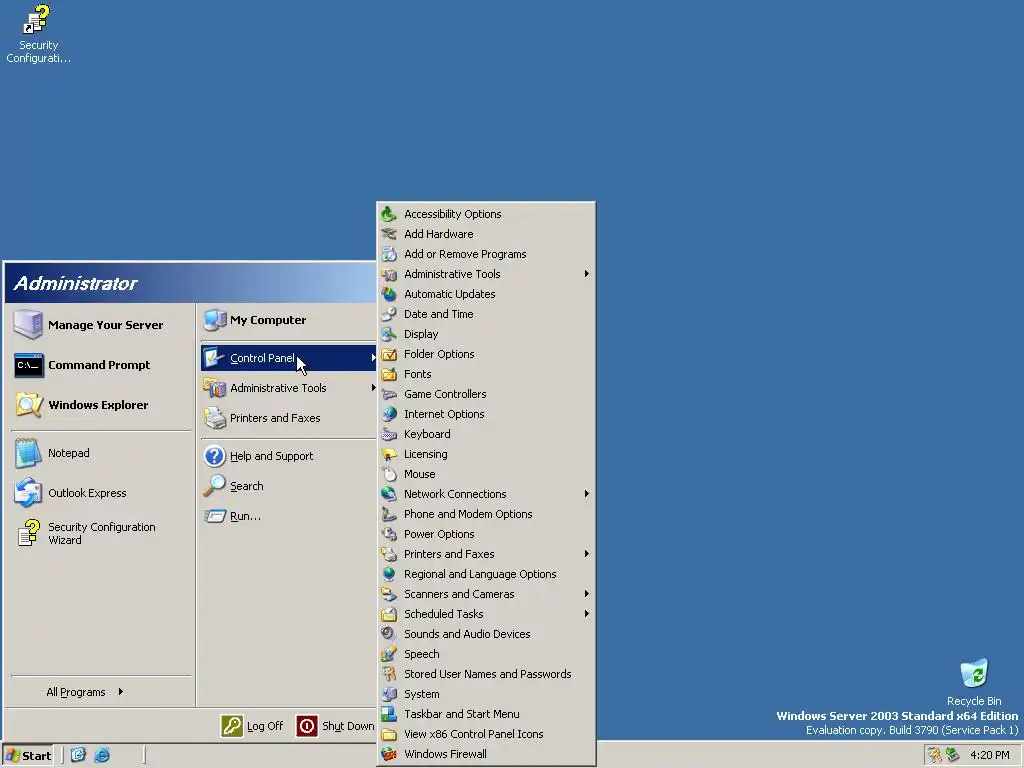Open Stored User Names and Passwords icon
This screenshot has height=768, width=1024.
click(389, 674)
